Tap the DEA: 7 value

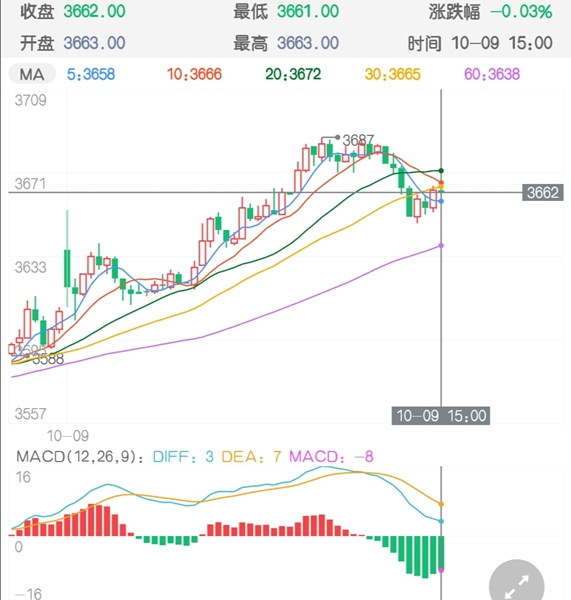[x=251, y=457]
